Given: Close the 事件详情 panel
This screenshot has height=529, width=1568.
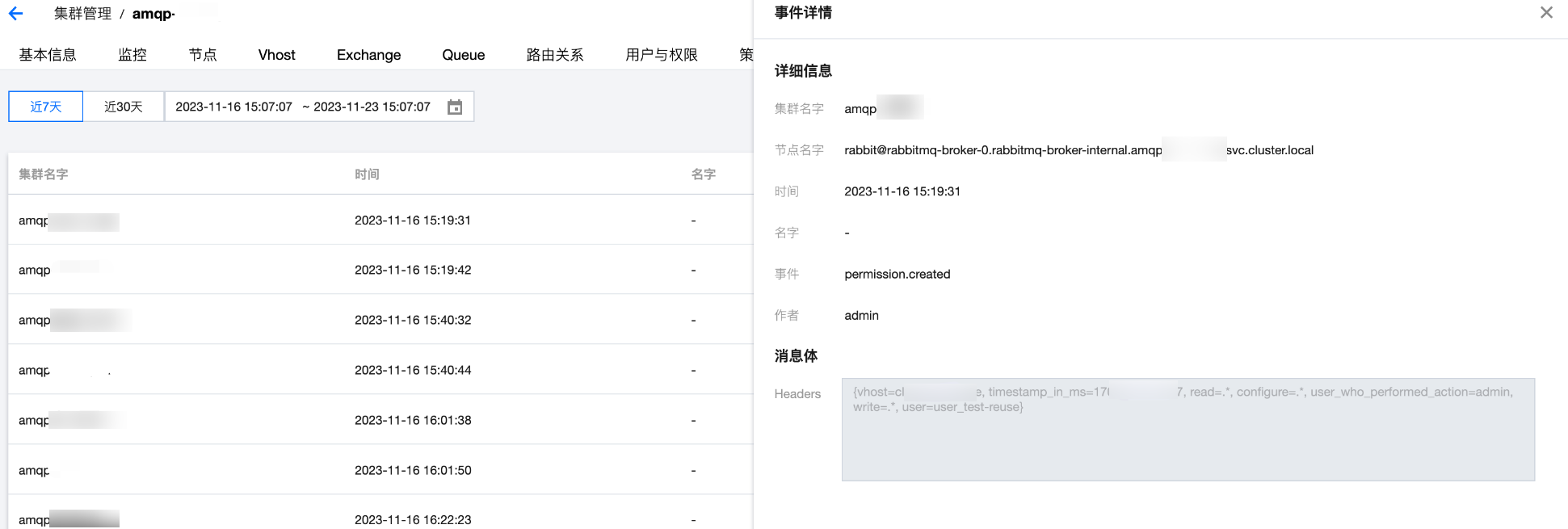Looking at the screenshot, I should (x=1546, y=13).
